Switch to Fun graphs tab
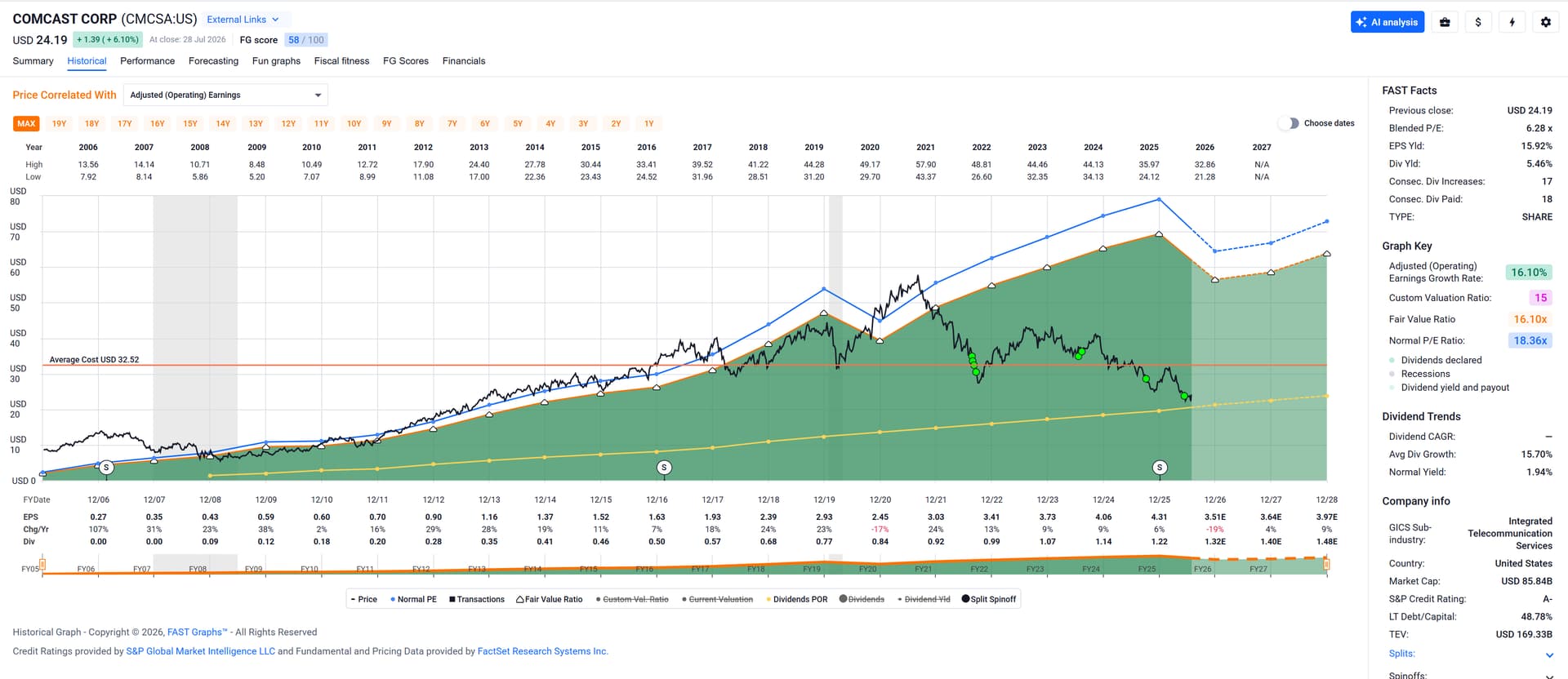The height and width of the screenshot is (679, 1568). (x=276, y=61)
